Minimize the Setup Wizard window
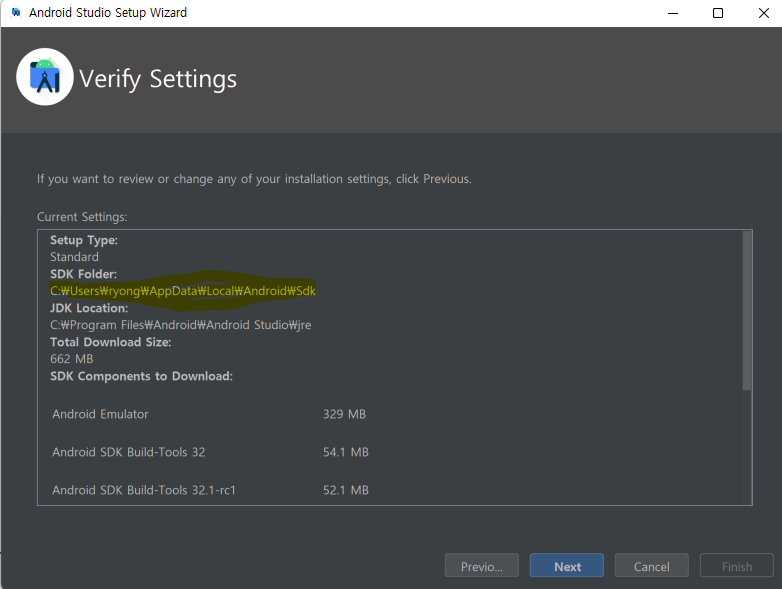Image resolution: width=782 pixels, height=589 pixels. 673,13
